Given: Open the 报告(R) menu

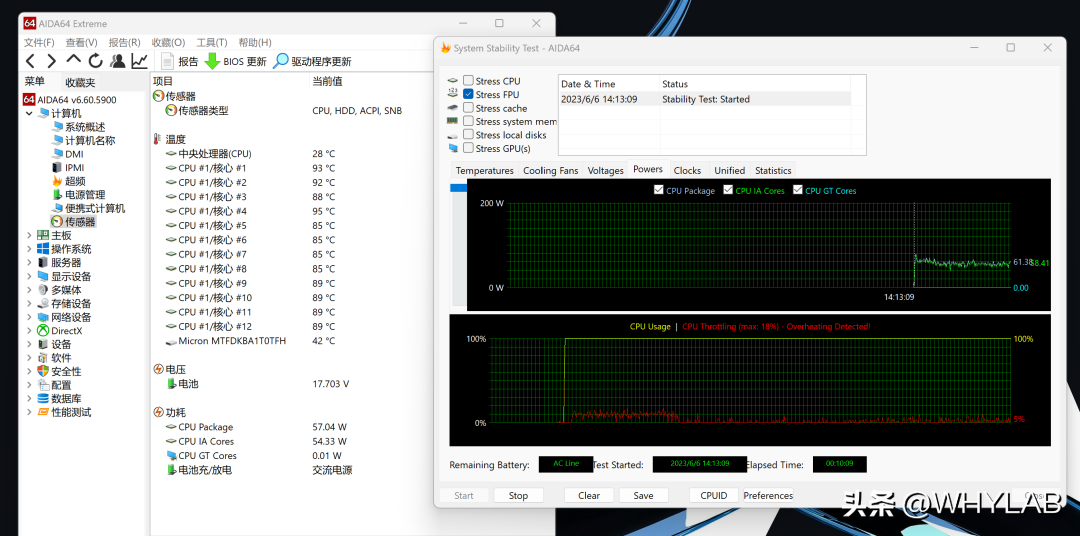Looking at the screenshot, I should click(125, 43).
